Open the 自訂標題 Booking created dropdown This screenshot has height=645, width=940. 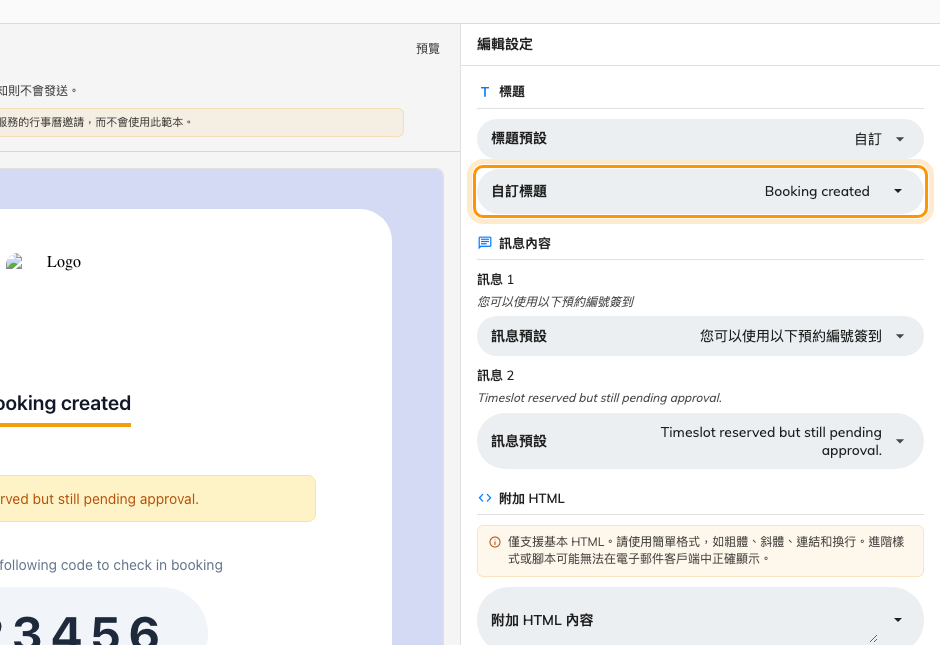point(700,191)
